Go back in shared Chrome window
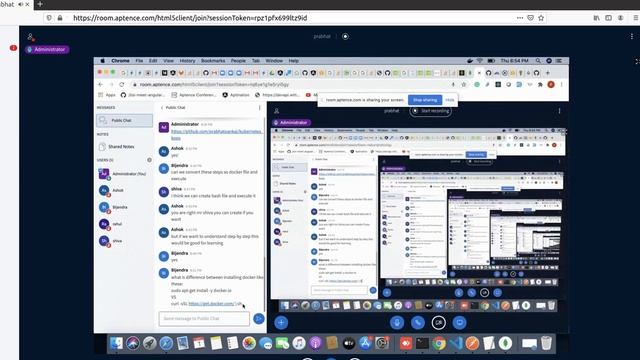 point(101,84)
